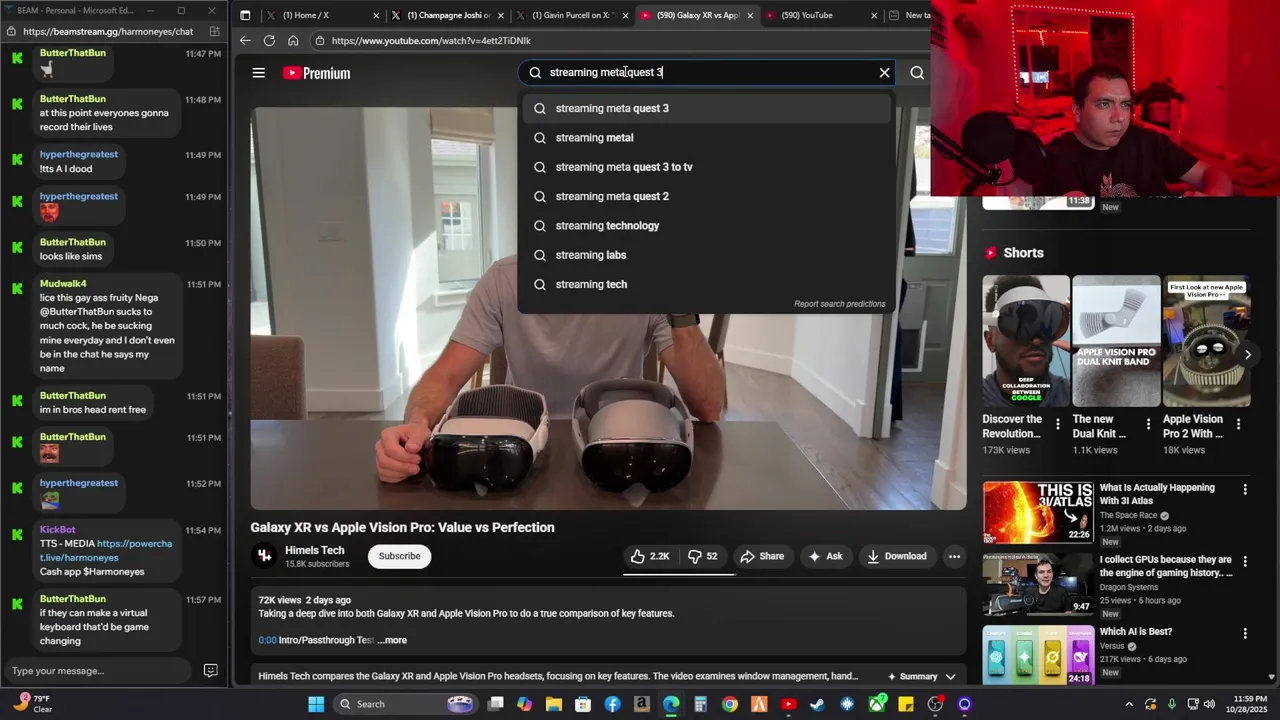Expand the Summary chevron dropdown
The image size is (1280, 720).
(x=950, y=677)
